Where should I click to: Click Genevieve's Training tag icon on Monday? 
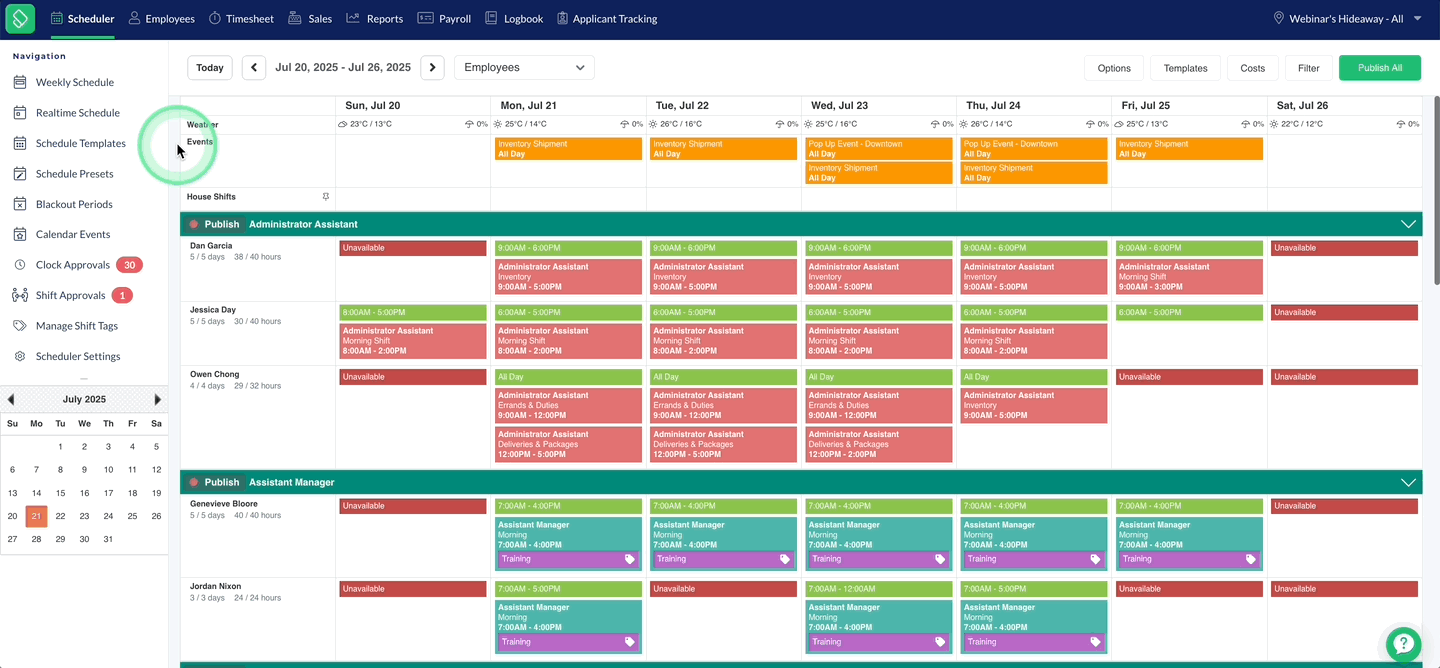pos(630,559)
